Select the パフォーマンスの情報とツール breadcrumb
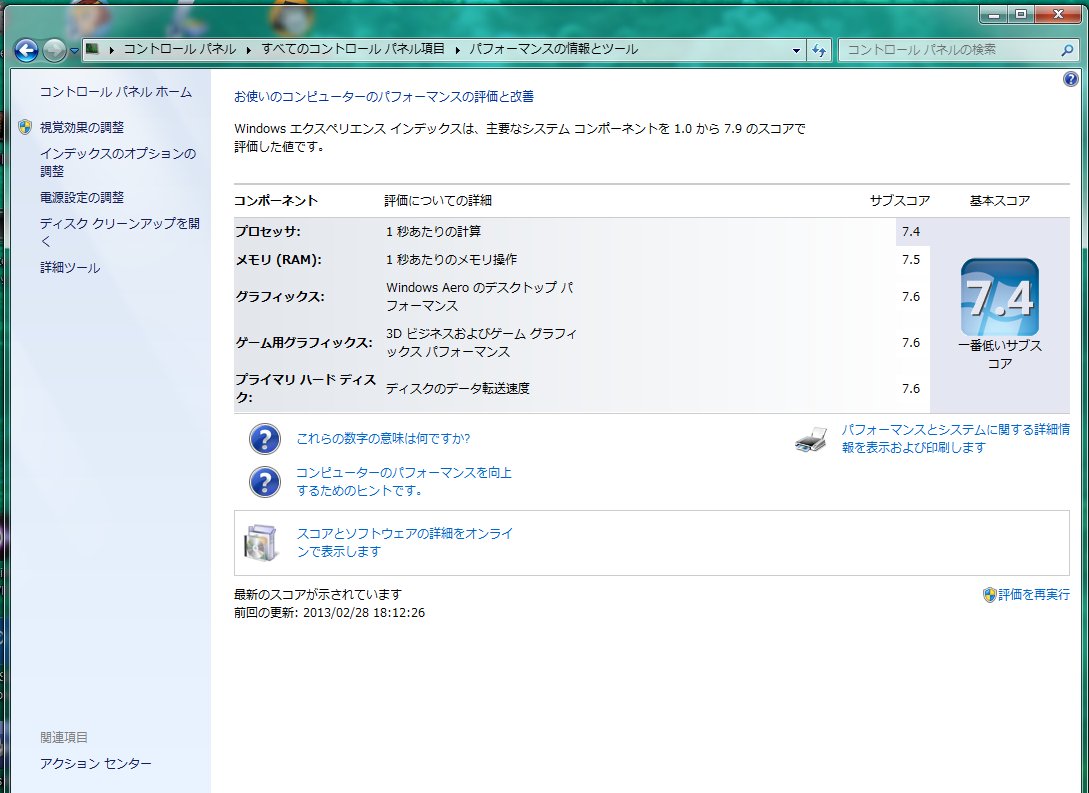 click(x=554, y=49)
